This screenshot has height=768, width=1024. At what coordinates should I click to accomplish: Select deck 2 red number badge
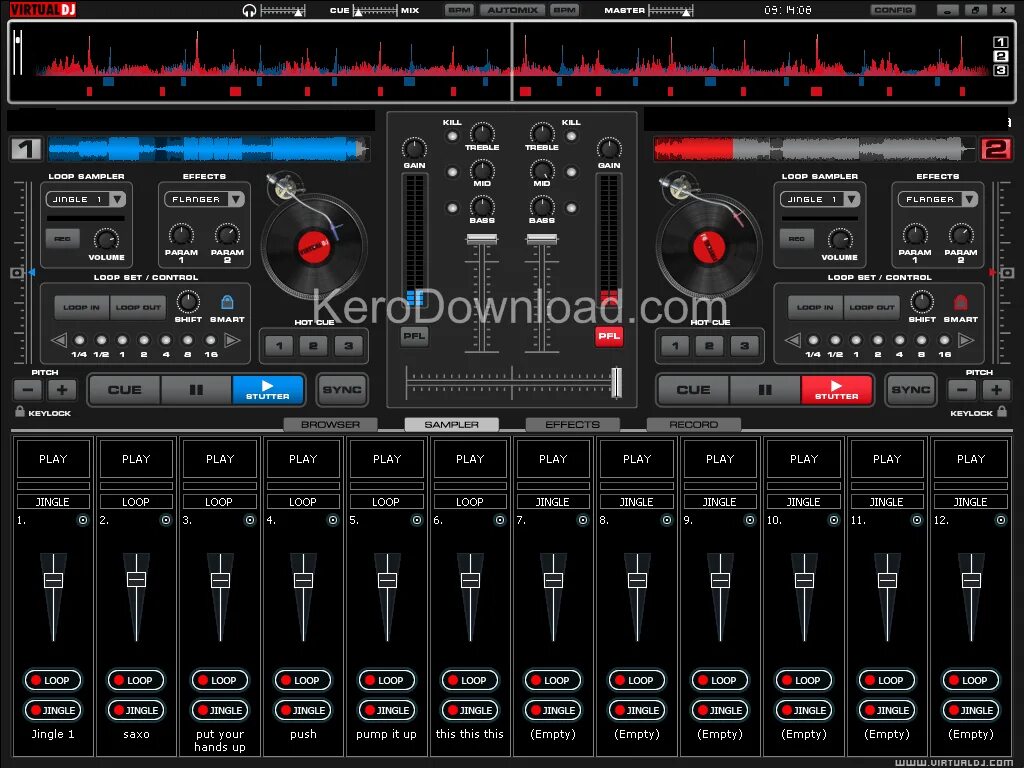[996, 149]
